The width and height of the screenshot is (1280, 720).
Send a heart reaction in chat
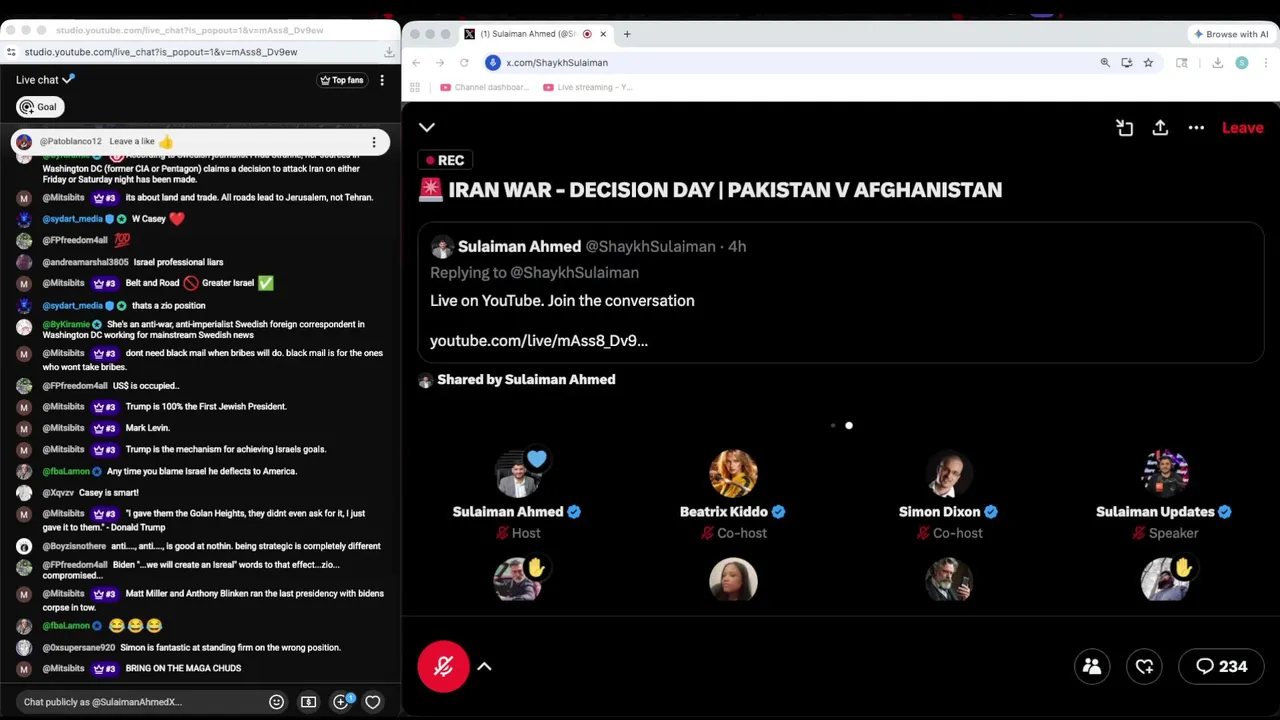[x=372, y=702]
